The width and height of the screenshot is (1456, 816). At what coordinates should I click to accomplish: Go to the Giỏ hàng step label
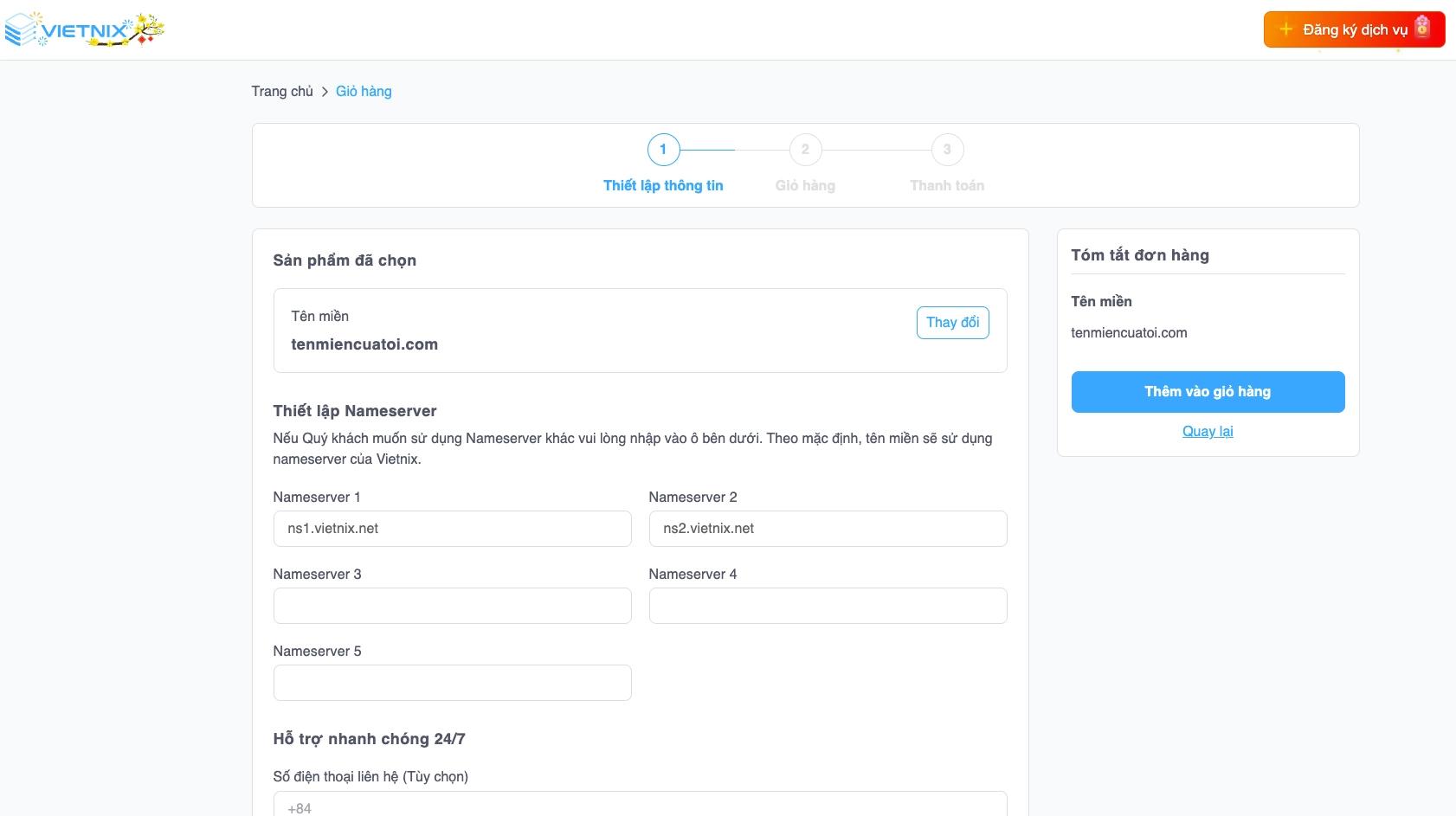pyautogui.click(x=805, y=185)
